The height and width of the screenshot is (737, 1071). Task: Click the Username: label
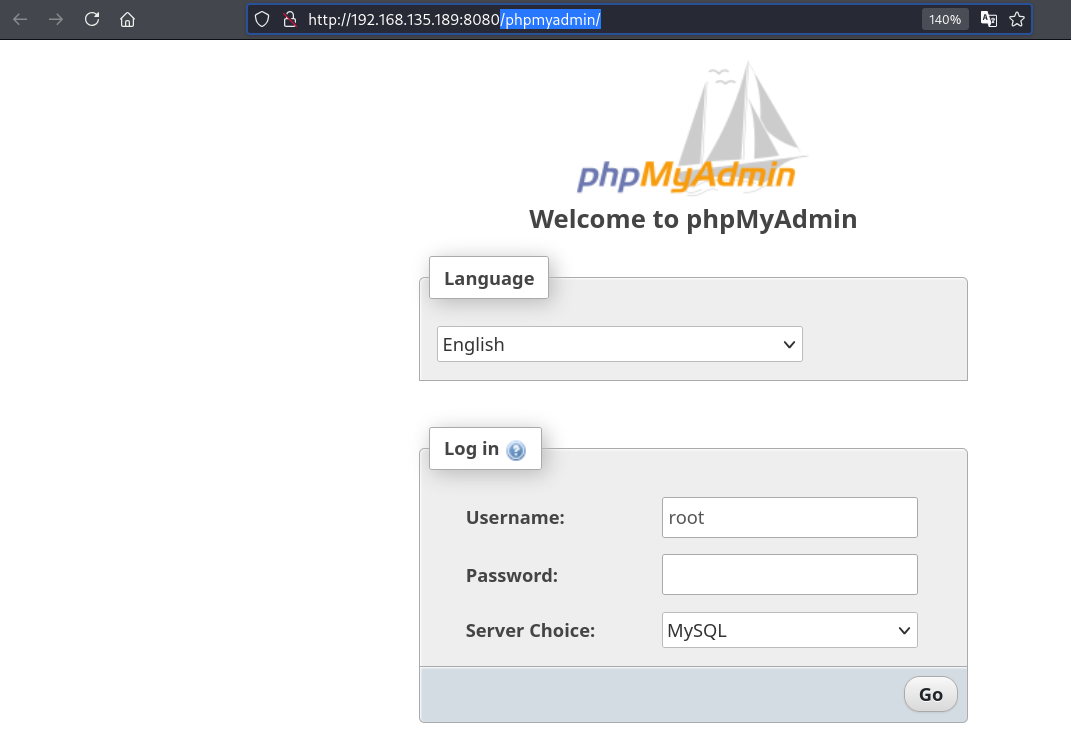(515, 518)
